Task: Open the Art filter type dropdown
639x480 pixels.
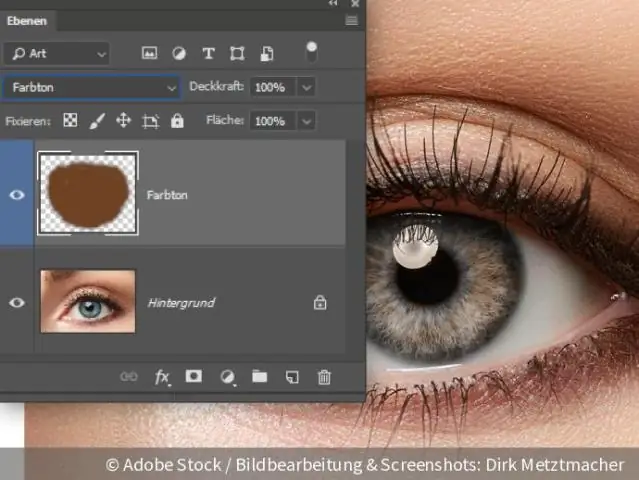Action: [56, 53]
